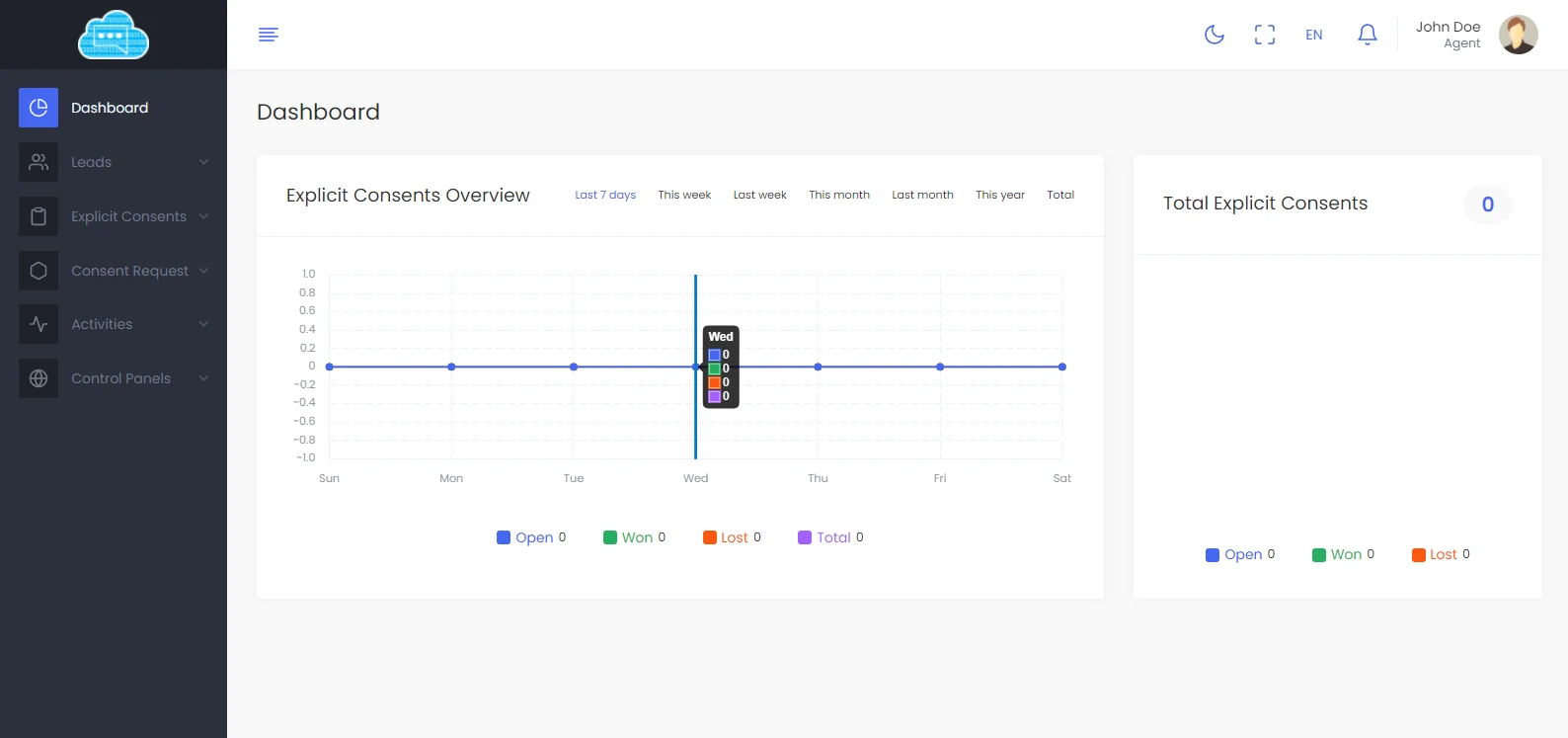Select the This week filter
The width and height of the screenshot is (1568, 738).
point(684,195)
